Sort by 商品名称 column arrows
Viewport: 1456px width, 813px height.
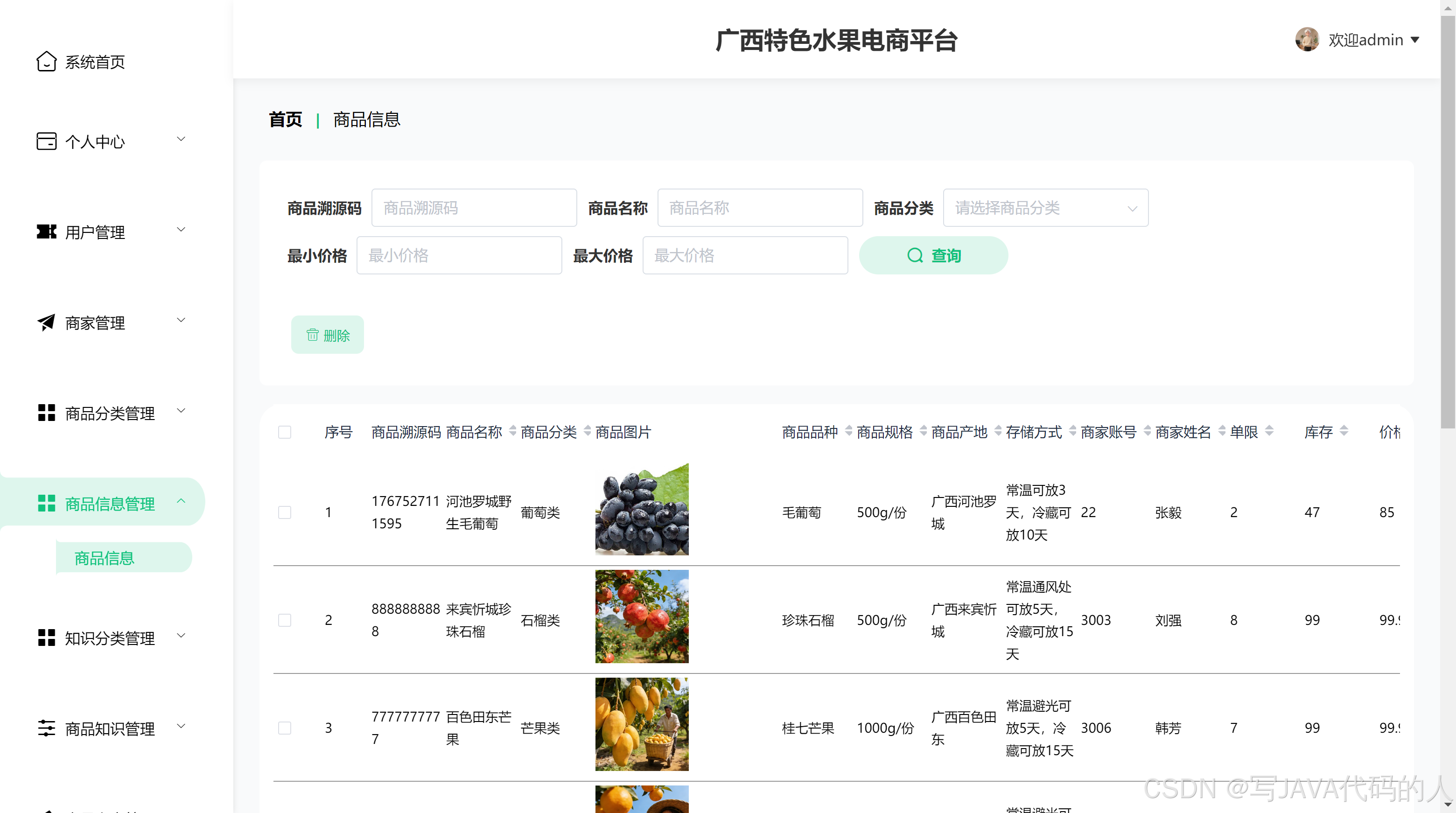(x=513, y=431)
